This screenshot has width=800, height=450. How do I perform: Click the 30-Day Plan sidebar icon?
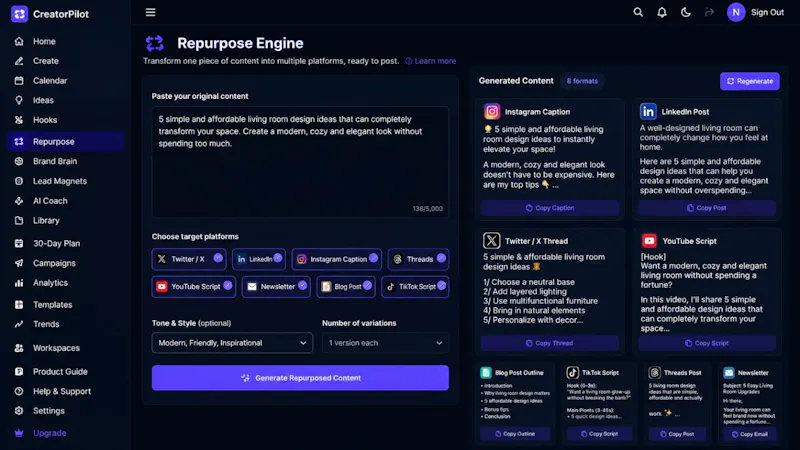(19, 243)
